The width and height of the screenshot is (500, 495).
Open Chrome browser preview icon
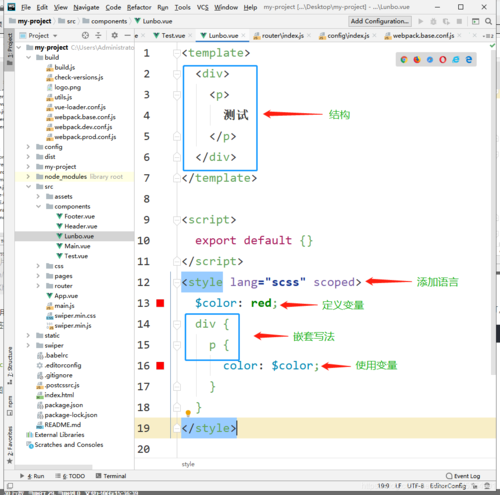(404, 60)
